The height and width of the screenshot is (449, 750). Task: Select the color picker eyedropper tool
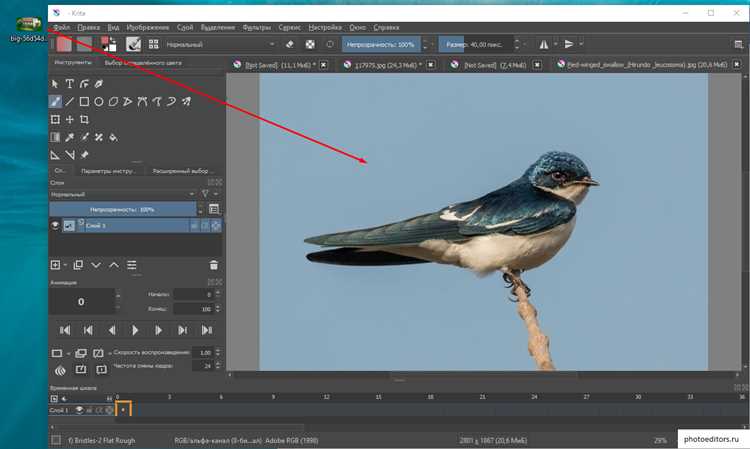coord(70,137)
